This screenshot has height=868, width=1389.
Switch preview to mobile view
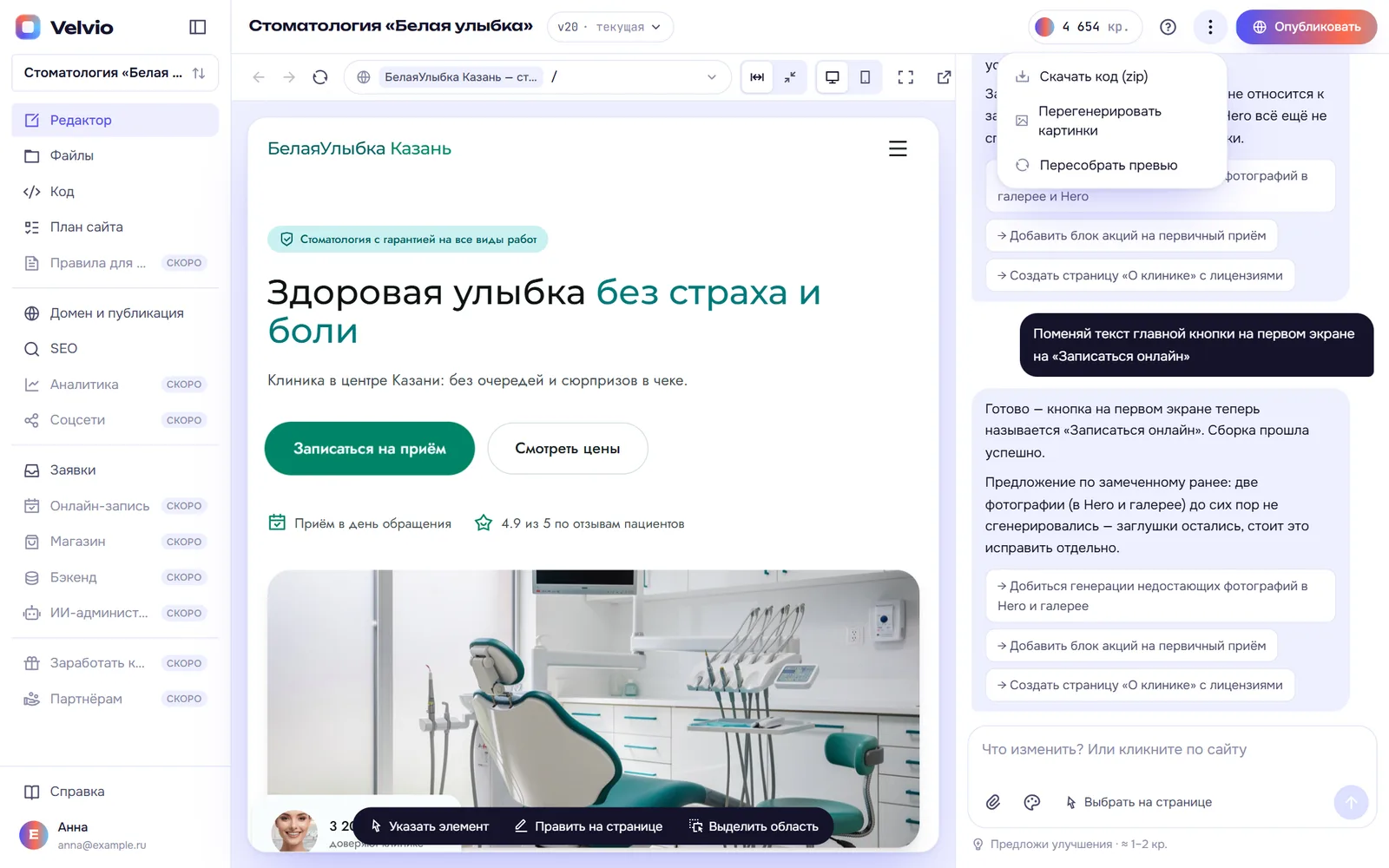865,77
